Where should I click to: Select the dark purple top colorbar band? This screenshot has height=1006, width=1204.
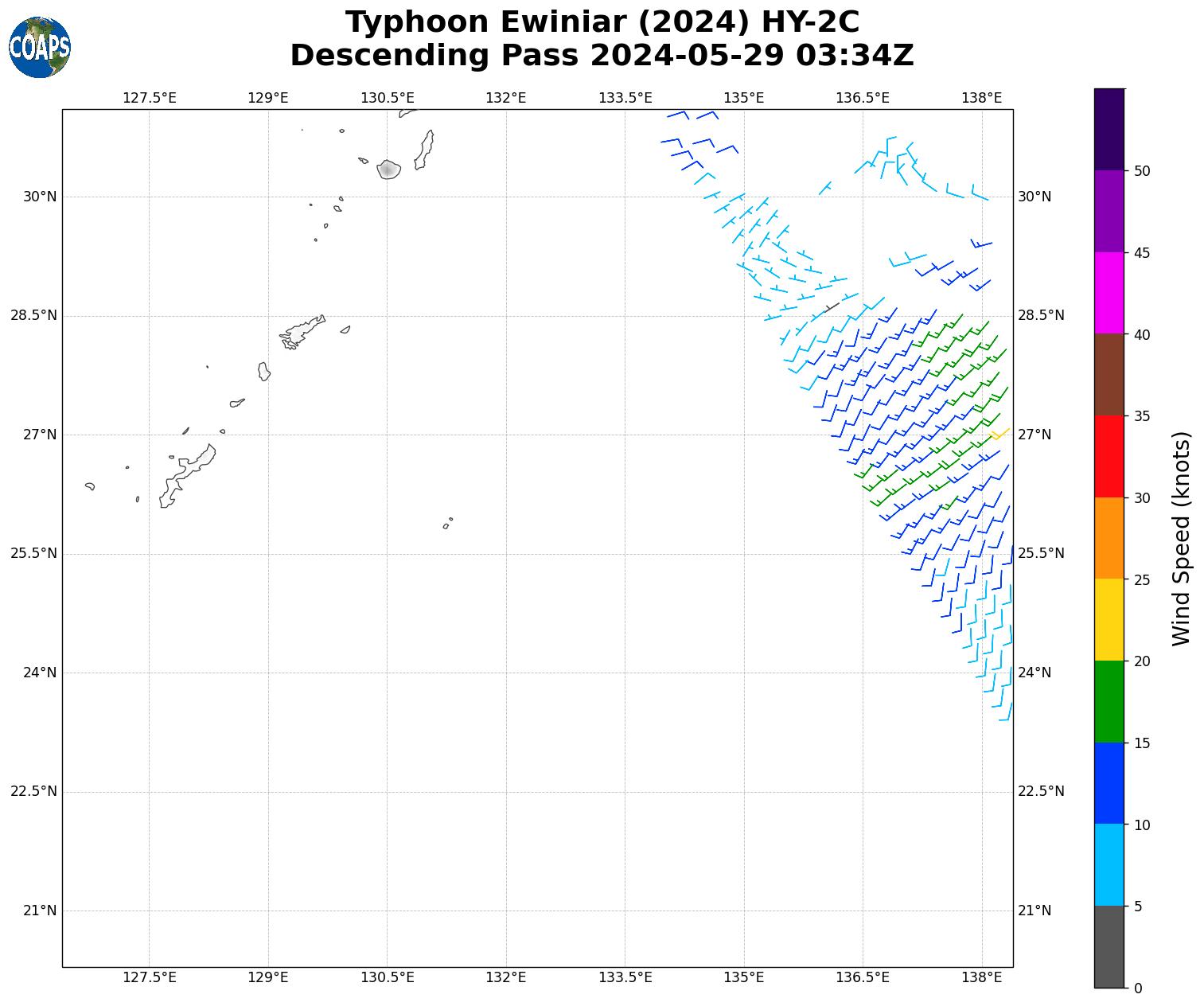coord(1109,129)
